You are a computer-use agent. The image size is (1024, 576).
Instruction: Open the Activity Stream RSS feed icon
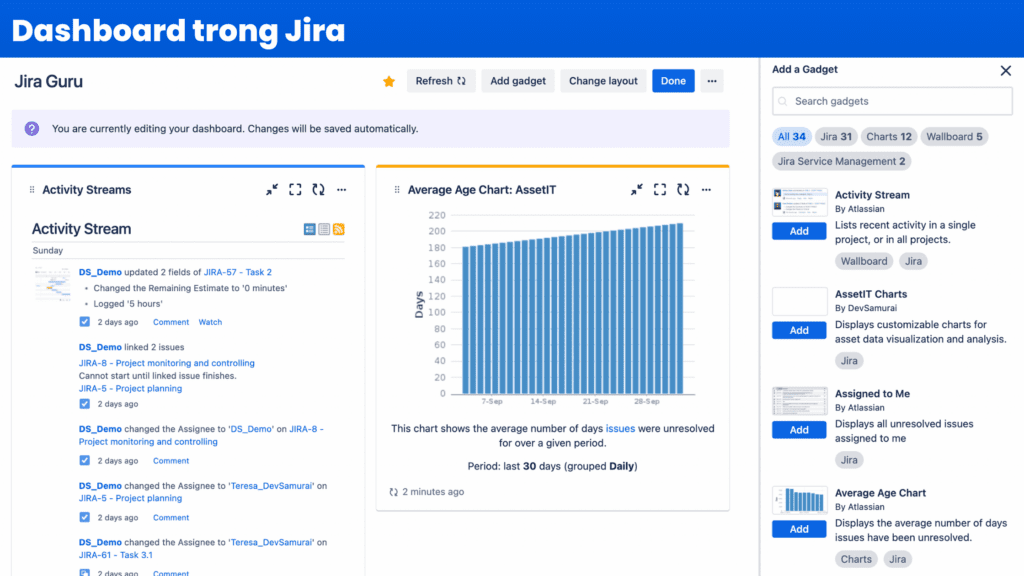click(x=338, y=229)
